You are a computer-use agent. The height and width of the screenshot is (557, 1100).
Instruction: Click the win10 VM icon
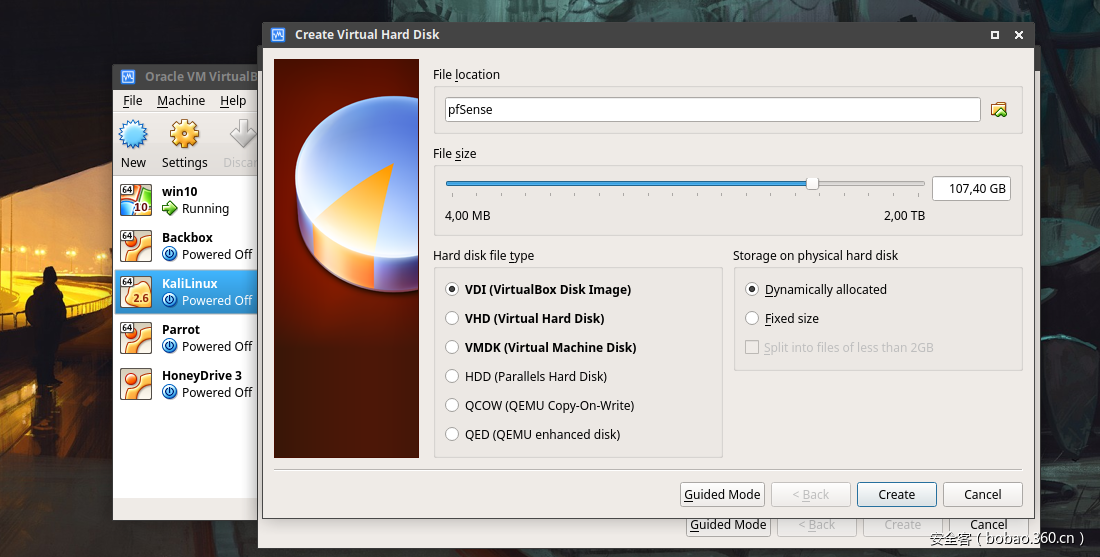tap(136, 200)
